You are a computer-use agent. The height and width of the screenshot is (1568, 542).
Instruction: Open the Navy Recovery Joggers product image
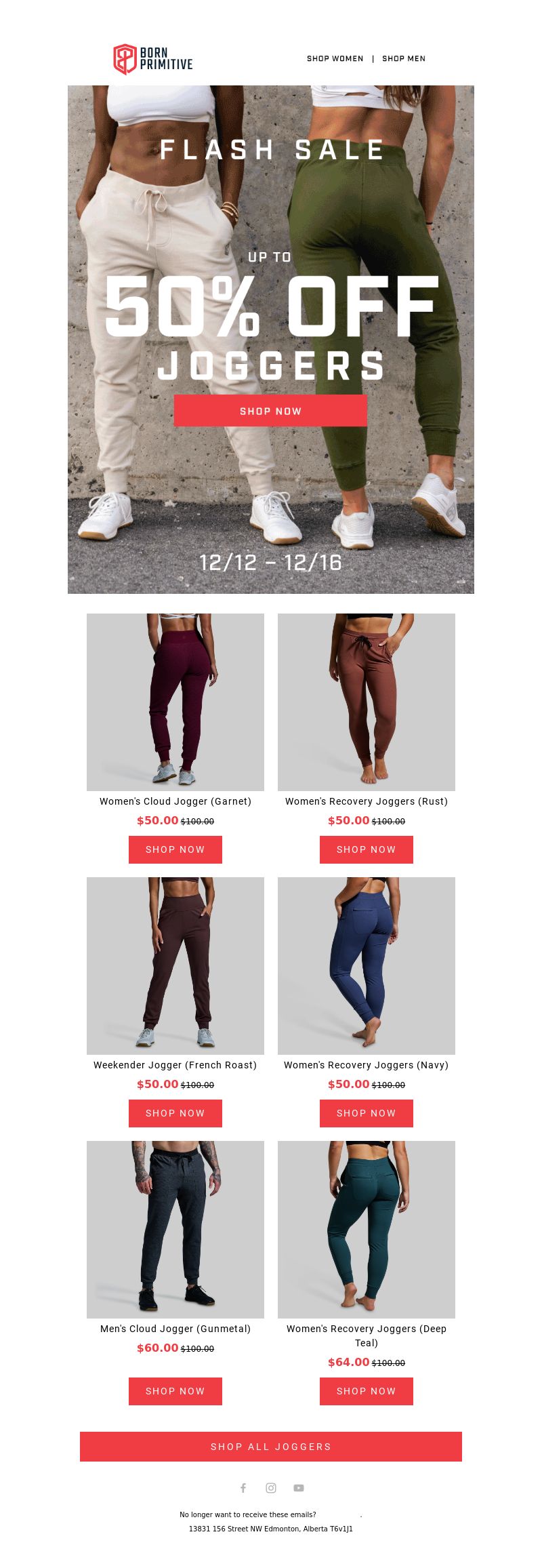(x=367, y=966)
